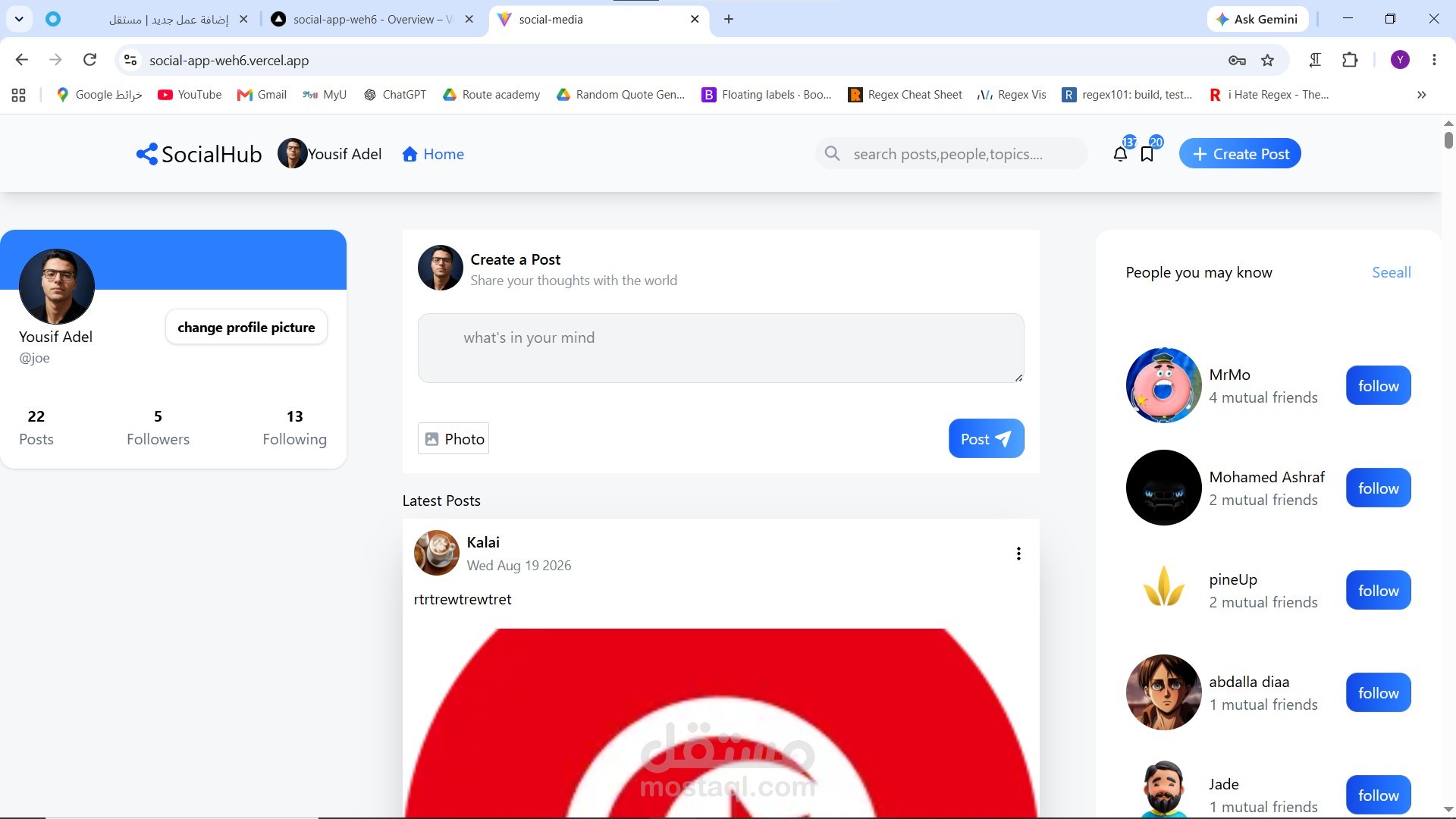Click the Home house icon
The width and height of the screenshot is (1456, 819).
(x=409, y=154)
